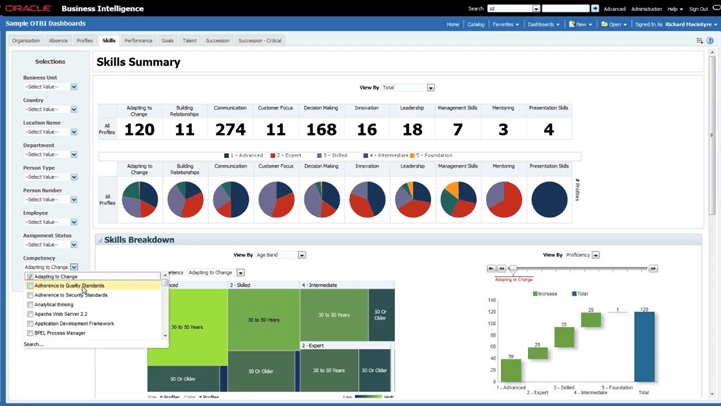The image size is (721, 406).
Task: Click Search... in the competency list
Action: (x=34, y=344)
